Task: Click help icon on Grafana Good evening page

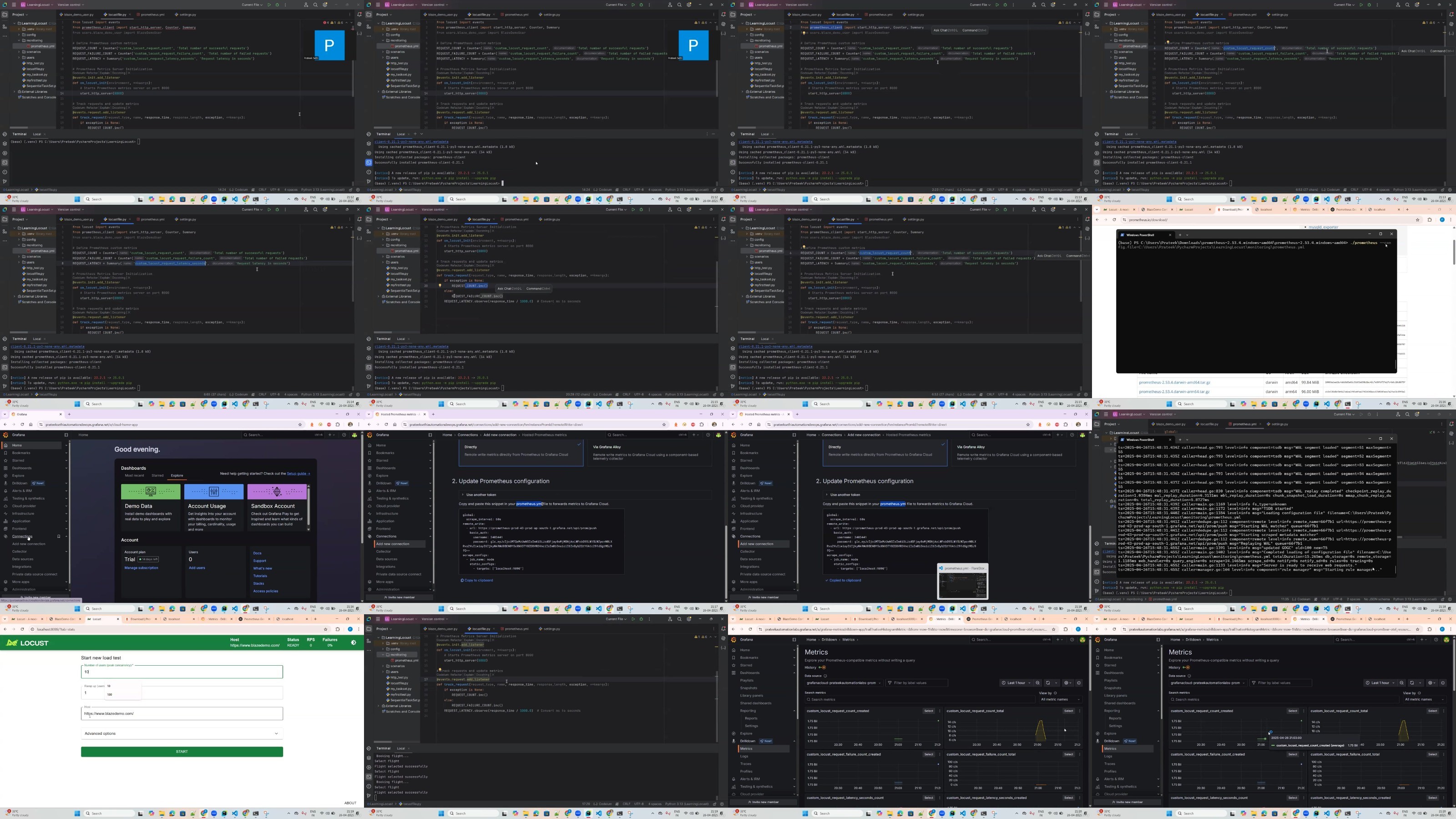Action: tap(344, 435)
